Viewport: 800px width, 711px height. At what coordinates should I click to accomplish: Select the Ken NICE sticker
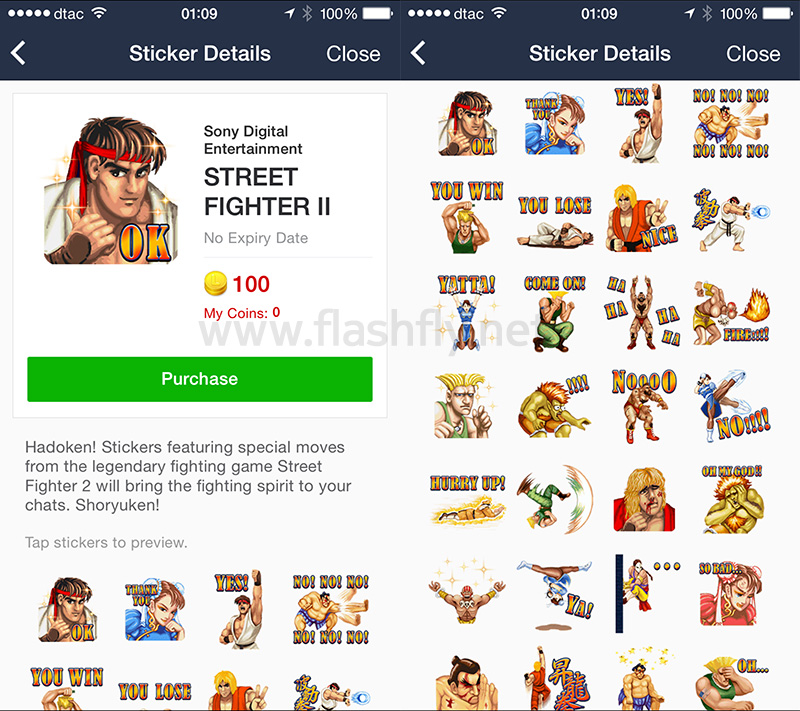[x=643, y=218]
